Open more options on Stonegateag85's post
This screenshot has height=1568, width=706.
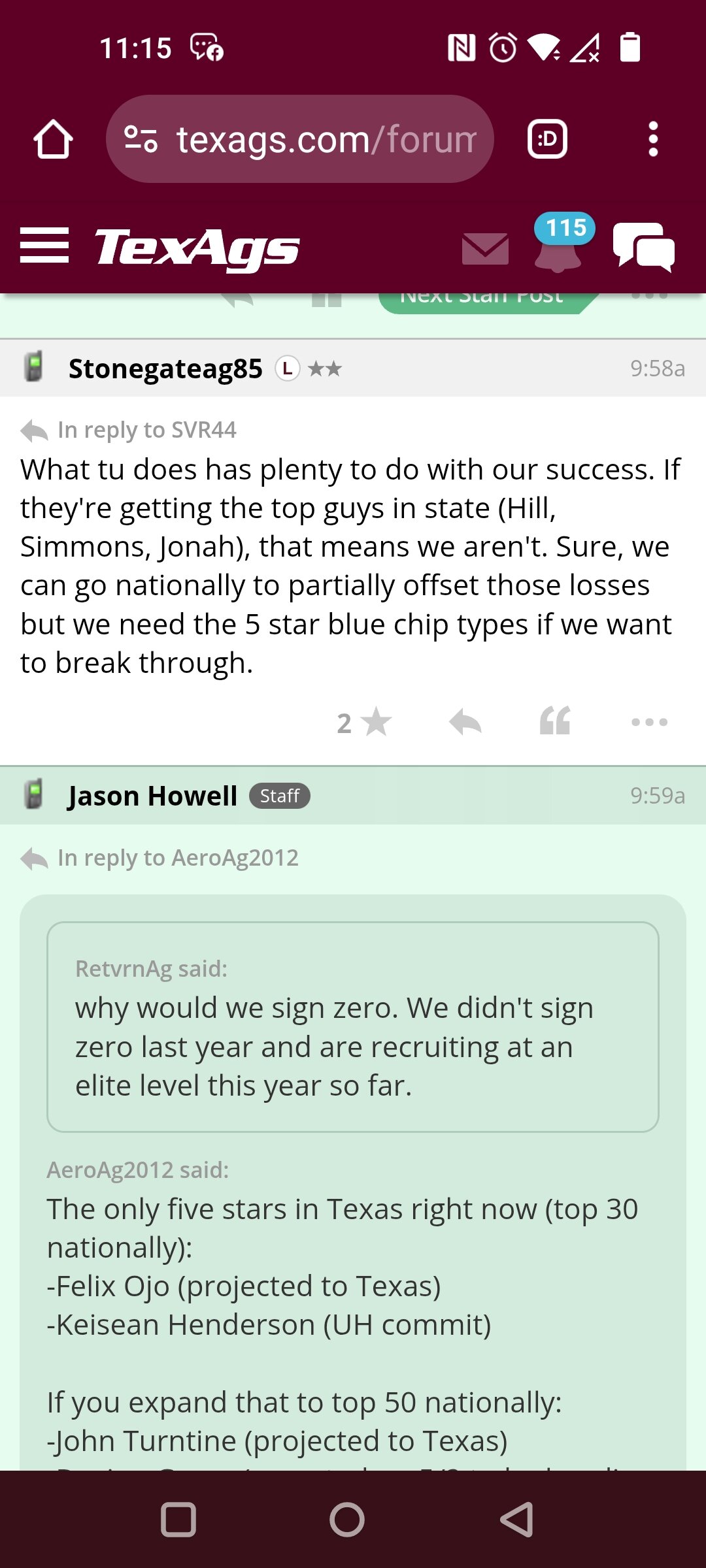649,722
